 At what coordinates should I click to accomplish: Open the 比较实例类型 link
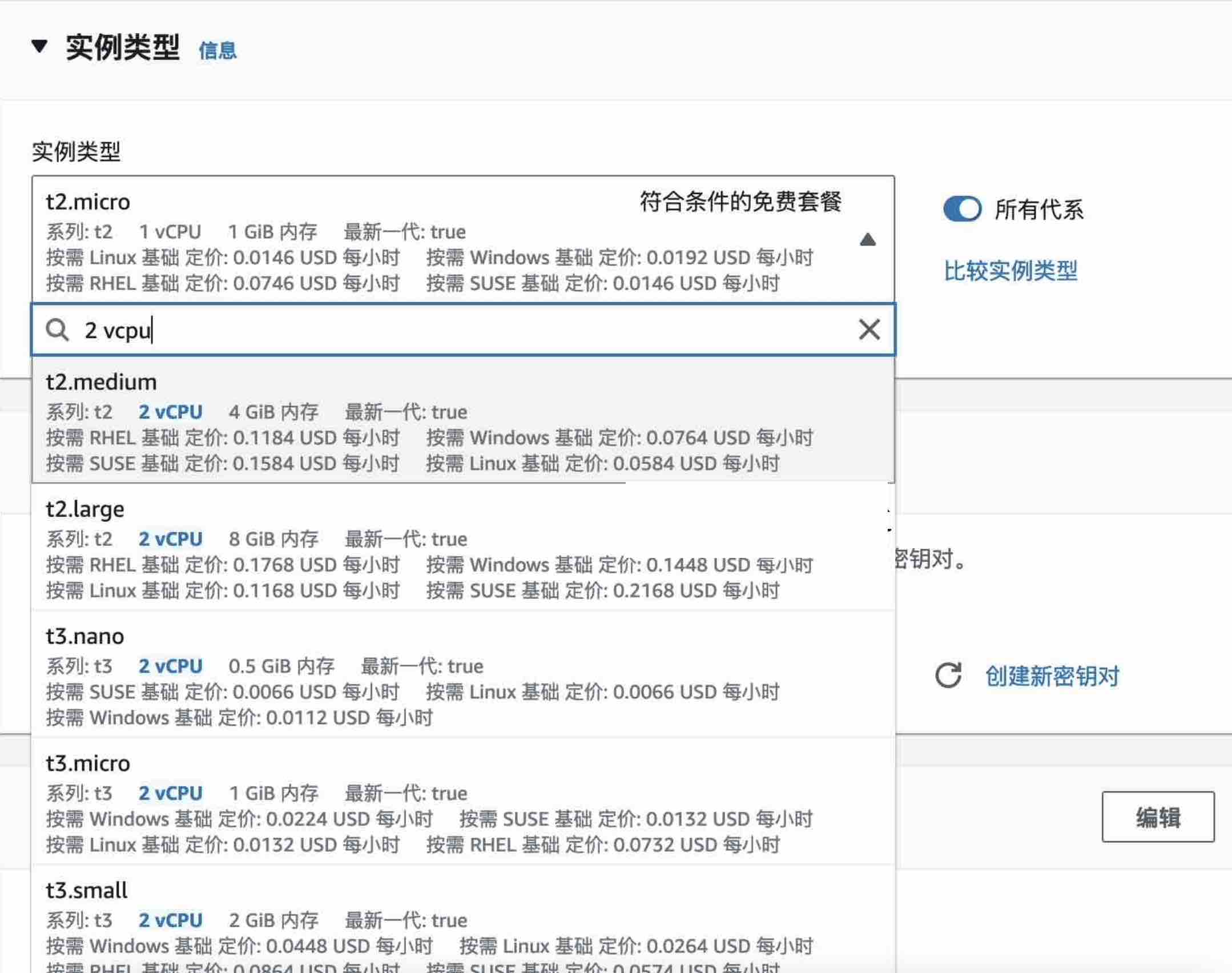[1010, 271]
